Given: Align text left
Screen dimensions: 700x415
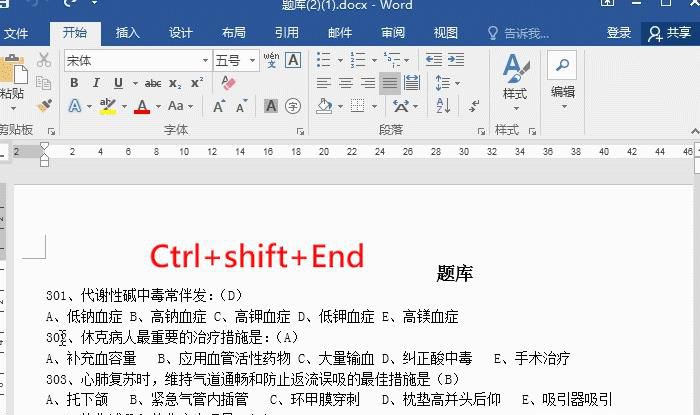Looking at the screenshot, I should (324, 83).
